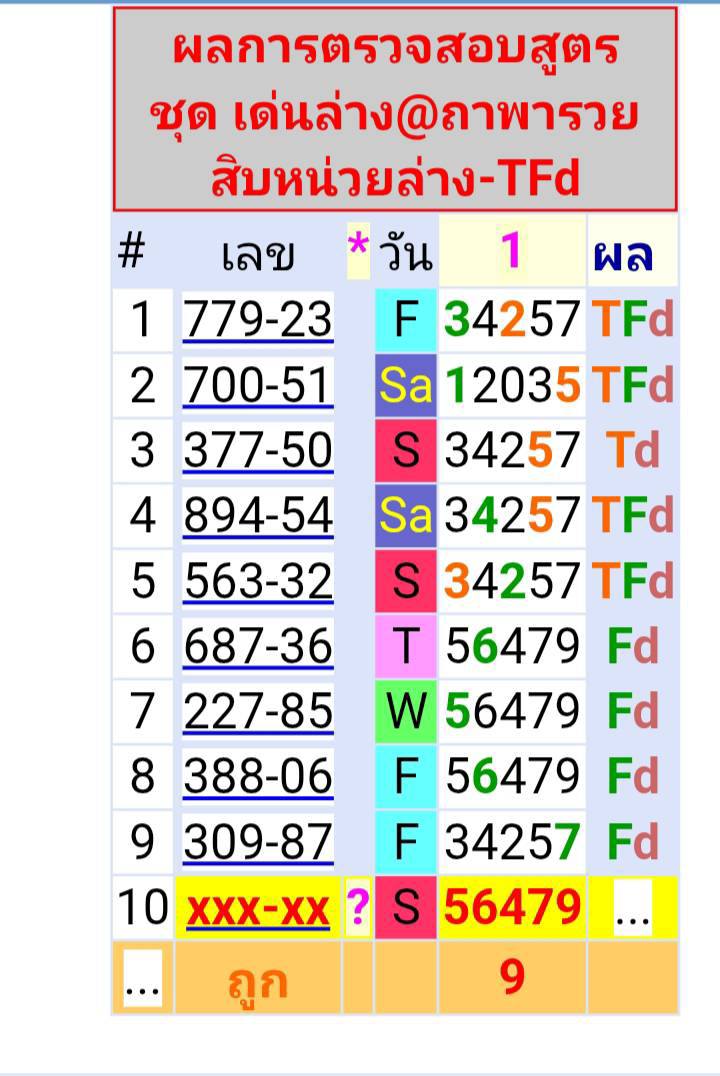This screenshot has width=720, height=1076.
Task: Click the 377-50 link in row 3
Action: [x=258, y=450]
